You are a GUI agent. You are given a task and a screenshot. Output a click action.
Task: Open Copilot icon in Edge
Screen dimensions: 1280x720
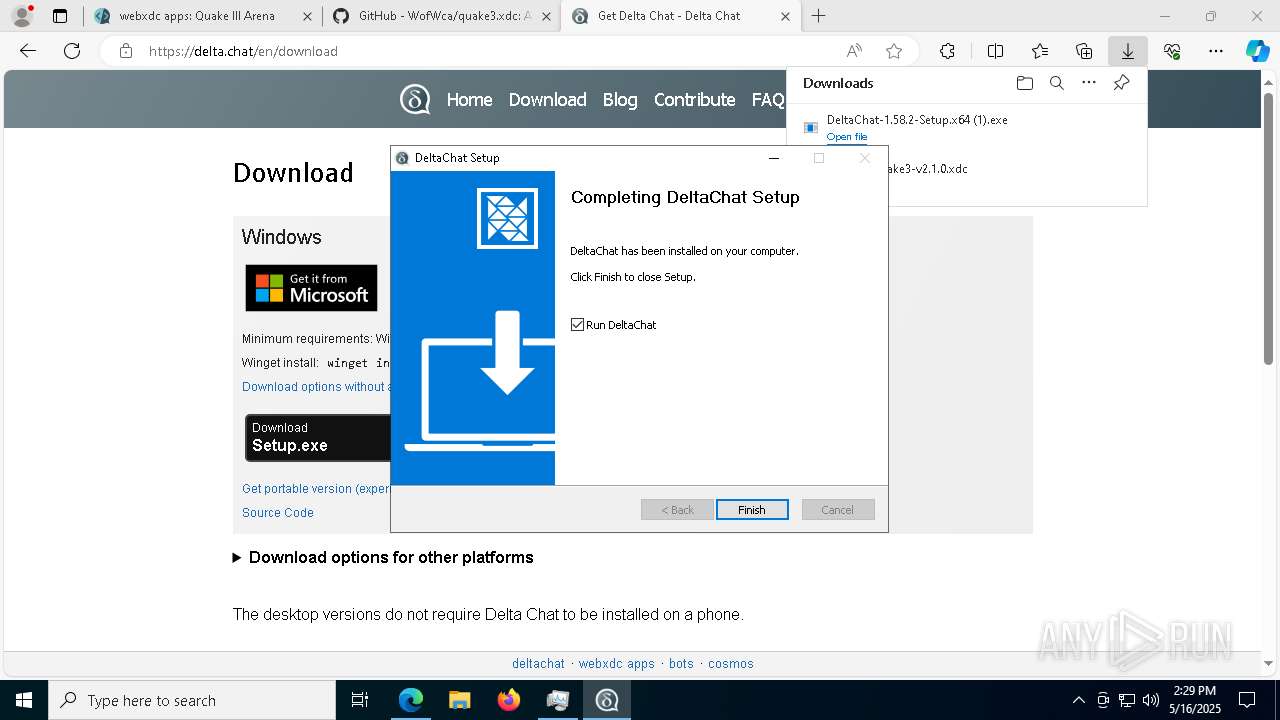tap(1257, 51)
